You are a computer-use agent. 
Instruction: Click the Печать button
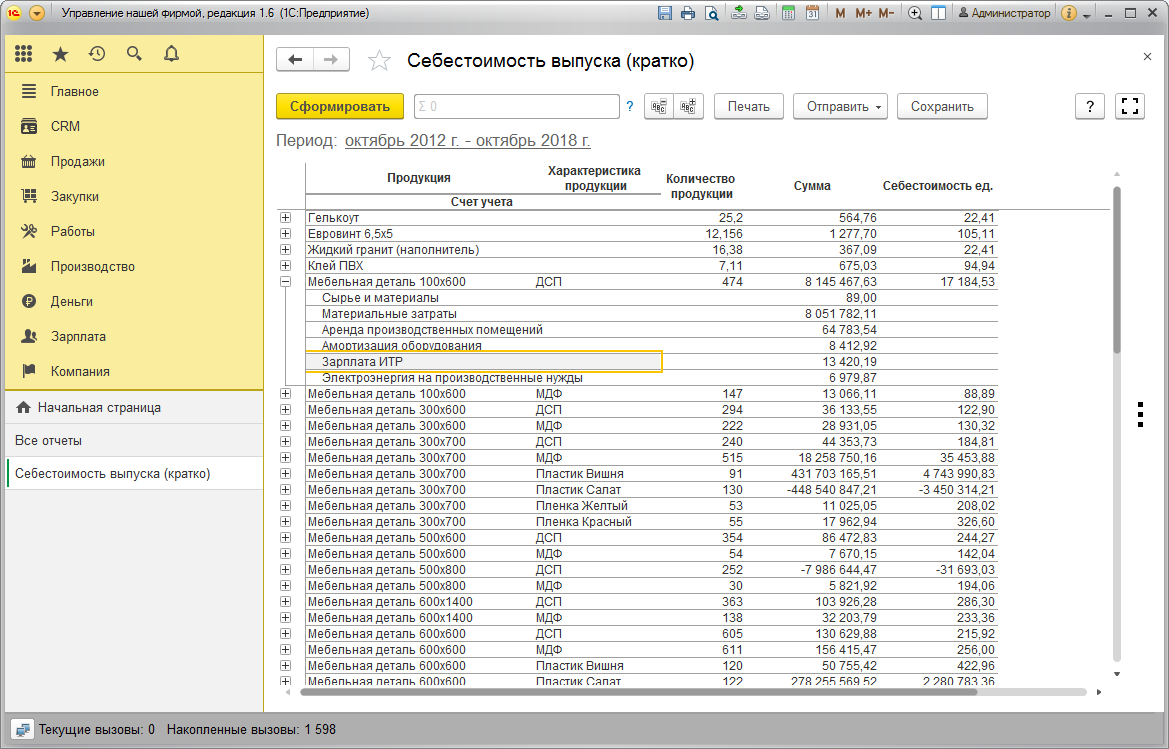tap(749, 107)
